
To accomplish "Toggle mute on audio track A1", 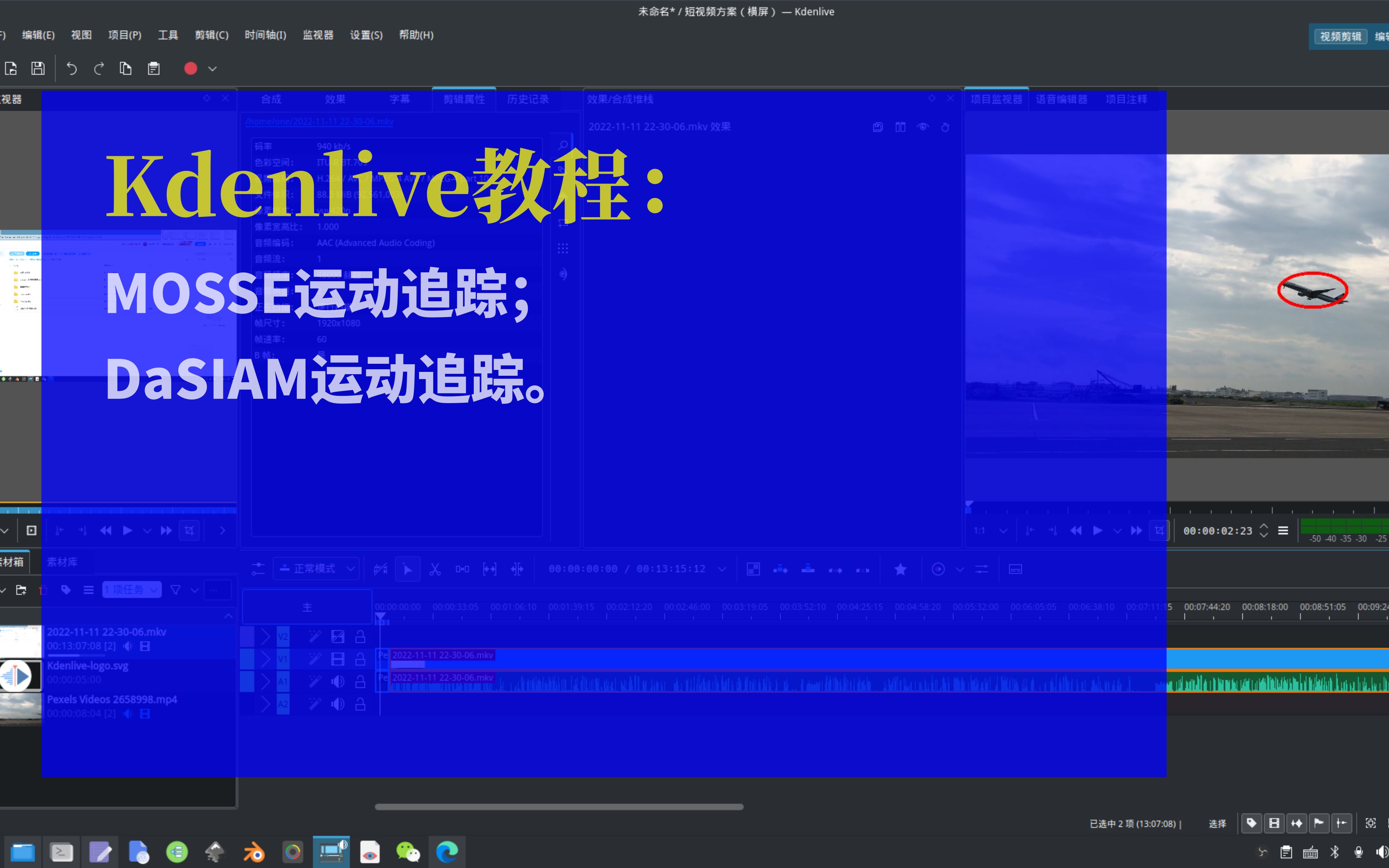I will 338,681.
